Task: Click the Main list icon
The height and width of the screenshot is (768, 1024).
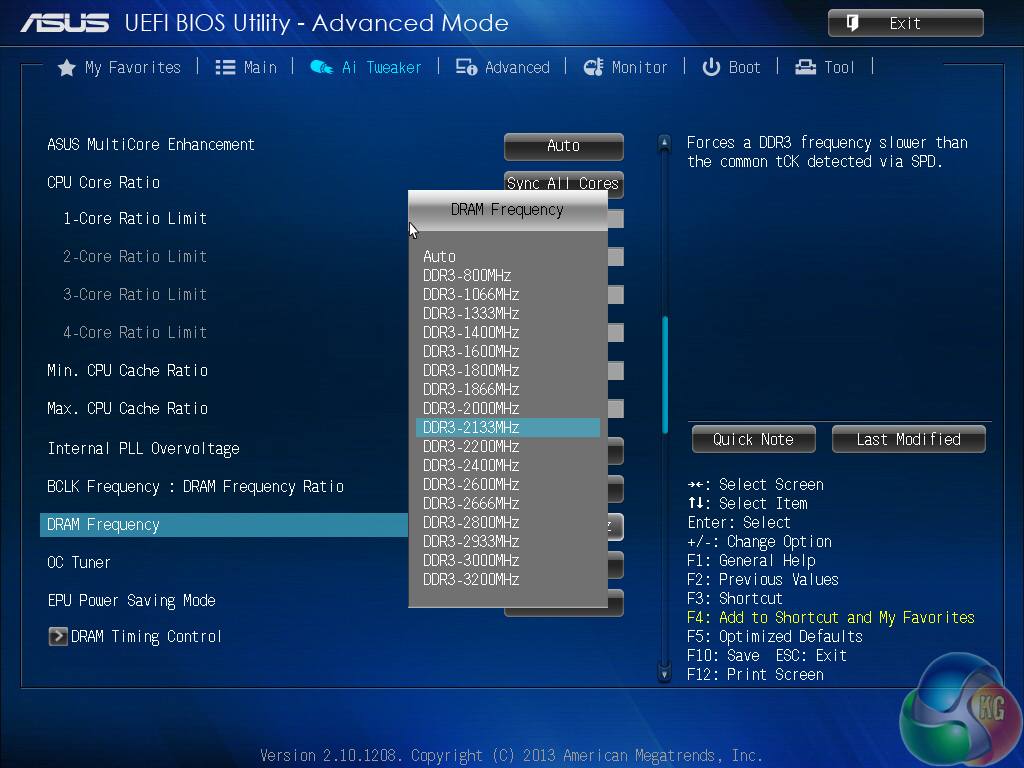Action: 225,67
